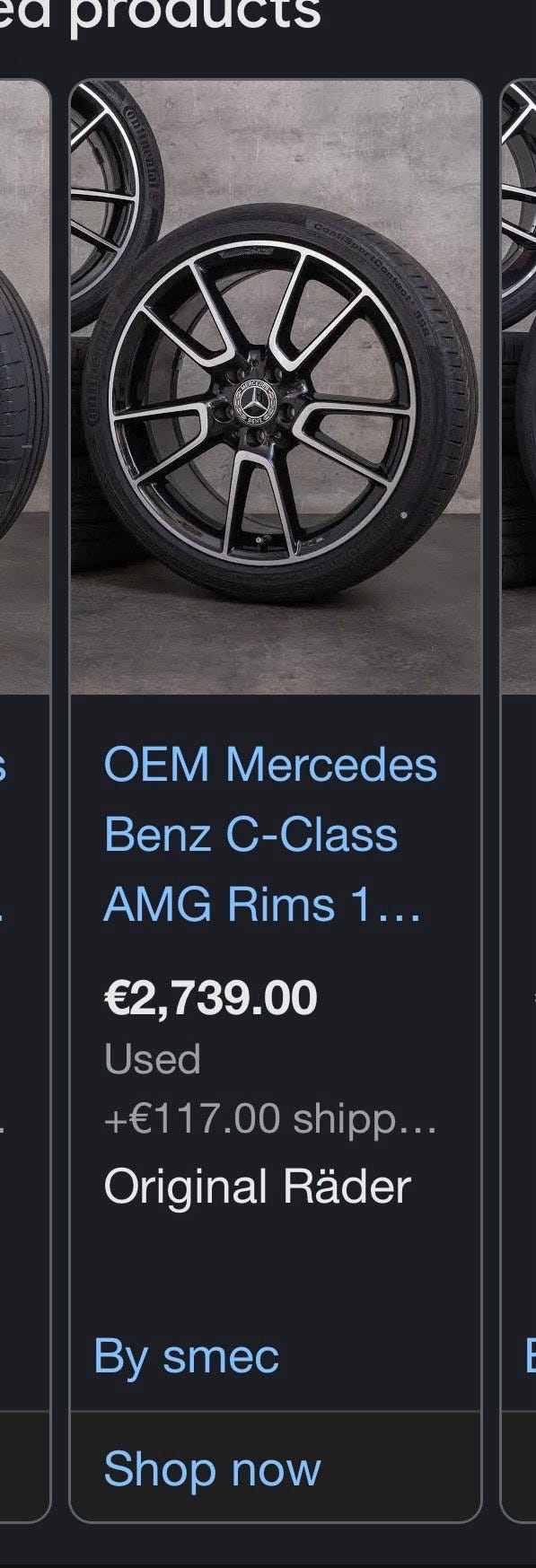Click the right neighboring card's footer area

pyautogui.click(x=518, y=1467)
